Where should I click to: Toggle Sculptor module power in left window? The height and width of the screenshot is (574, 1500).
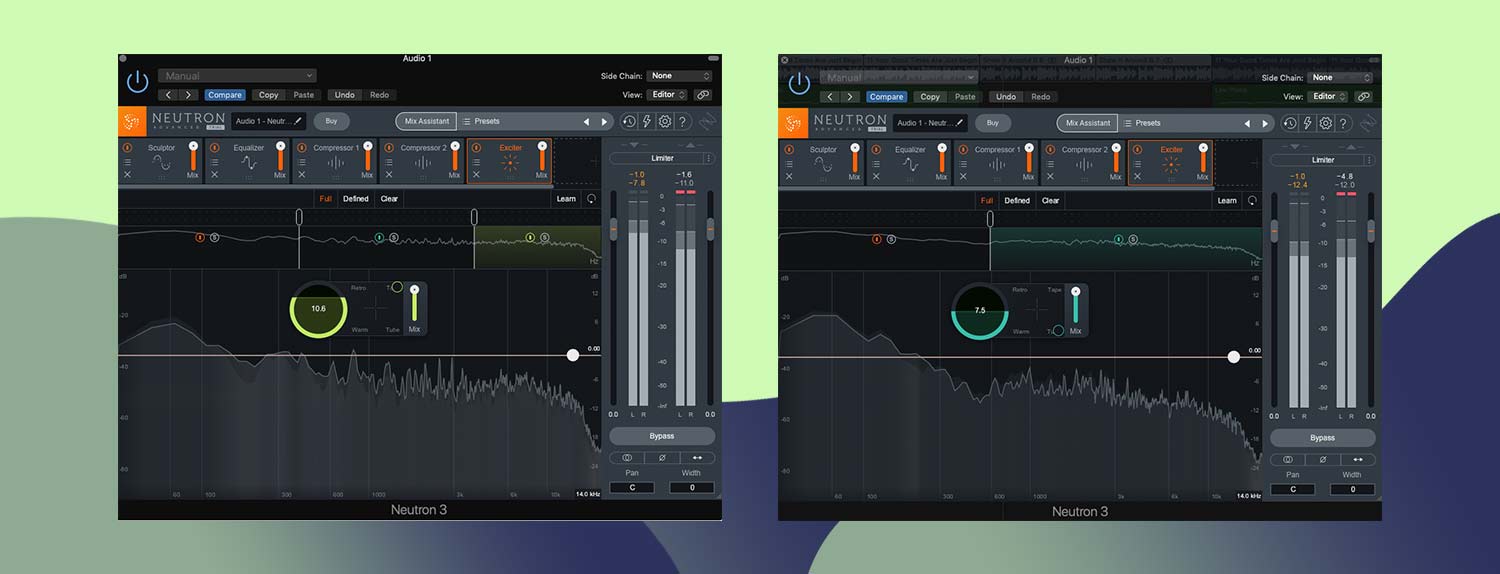point(127,148)
